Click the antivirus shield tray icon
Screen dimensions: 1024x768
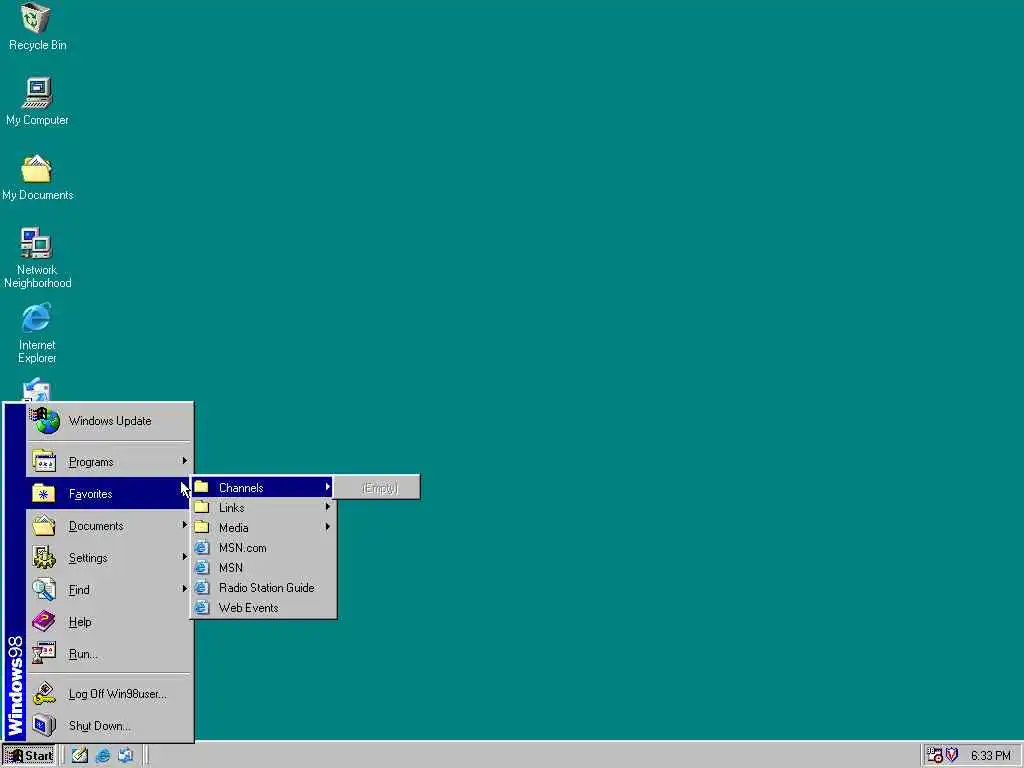tap(952, 755)
